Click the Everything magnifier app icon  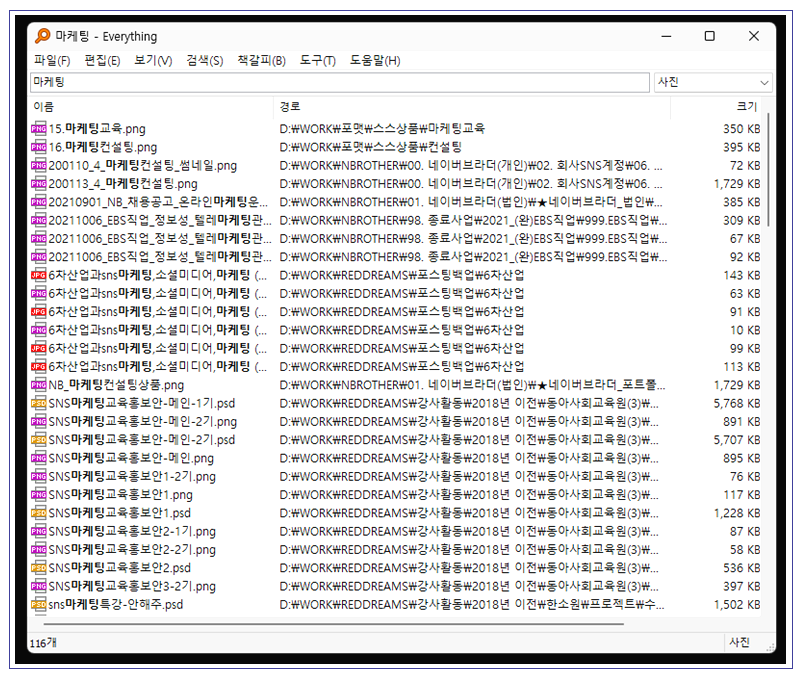[42, 36]
